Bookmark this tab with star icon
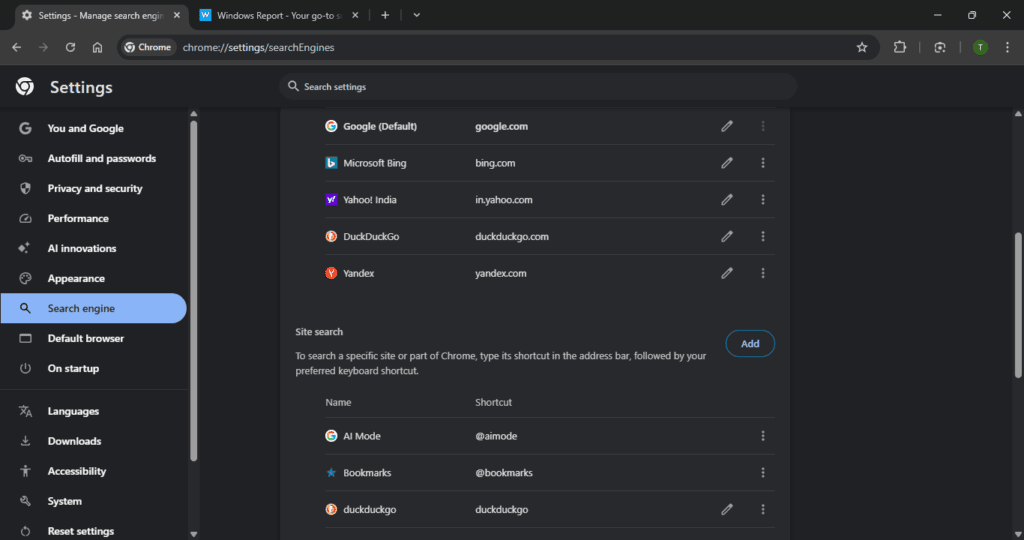Viewport: 1024px width, 540px height. tap(862, 47)
